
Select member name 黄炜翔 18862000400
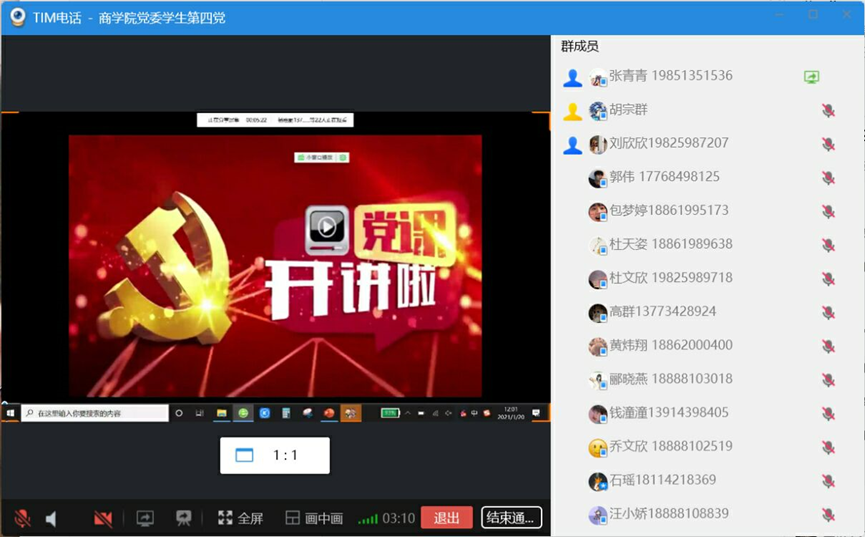pos(671,345)
